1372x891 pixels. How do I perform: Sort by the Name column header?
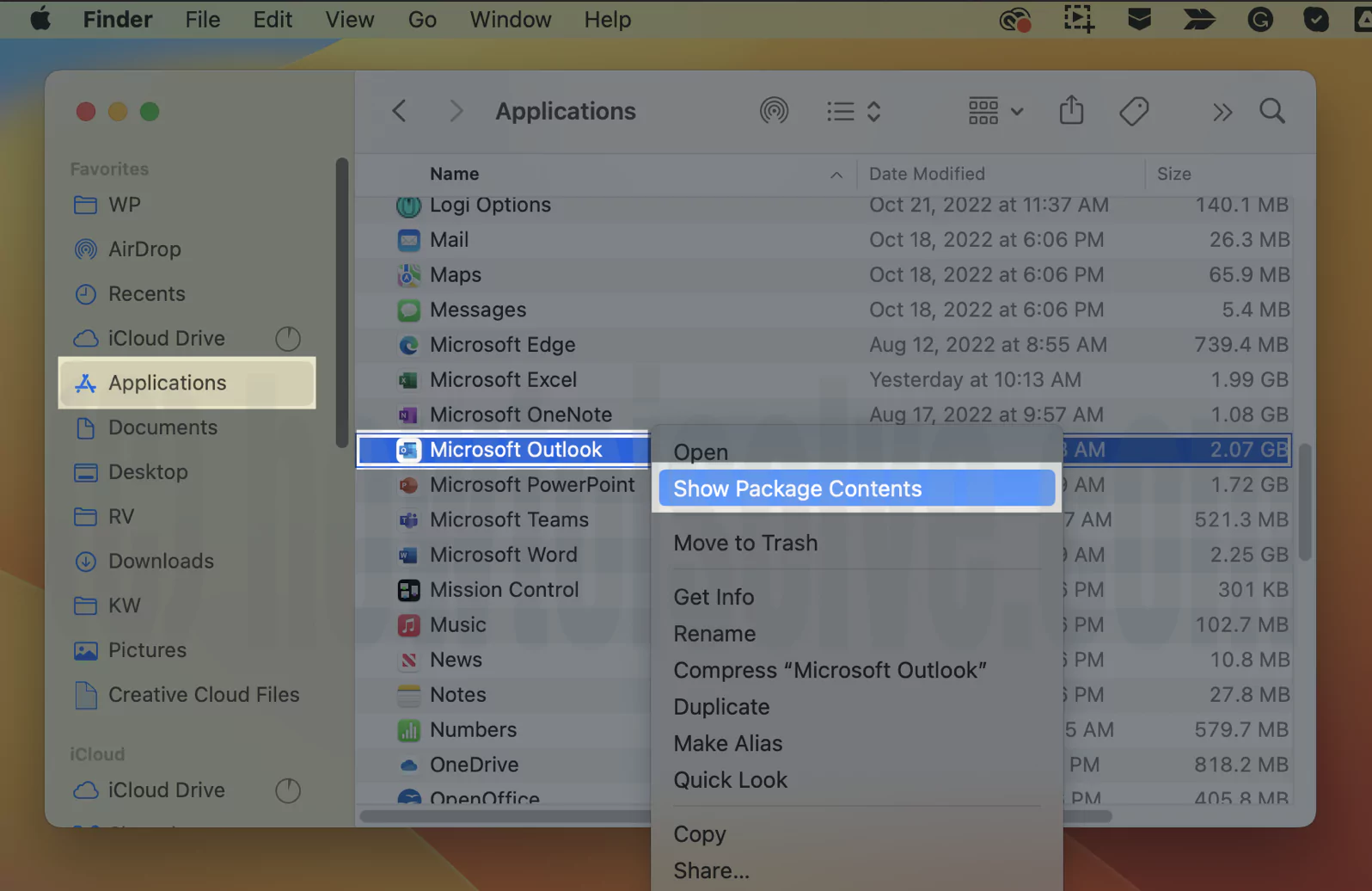[x=455, y=174]
